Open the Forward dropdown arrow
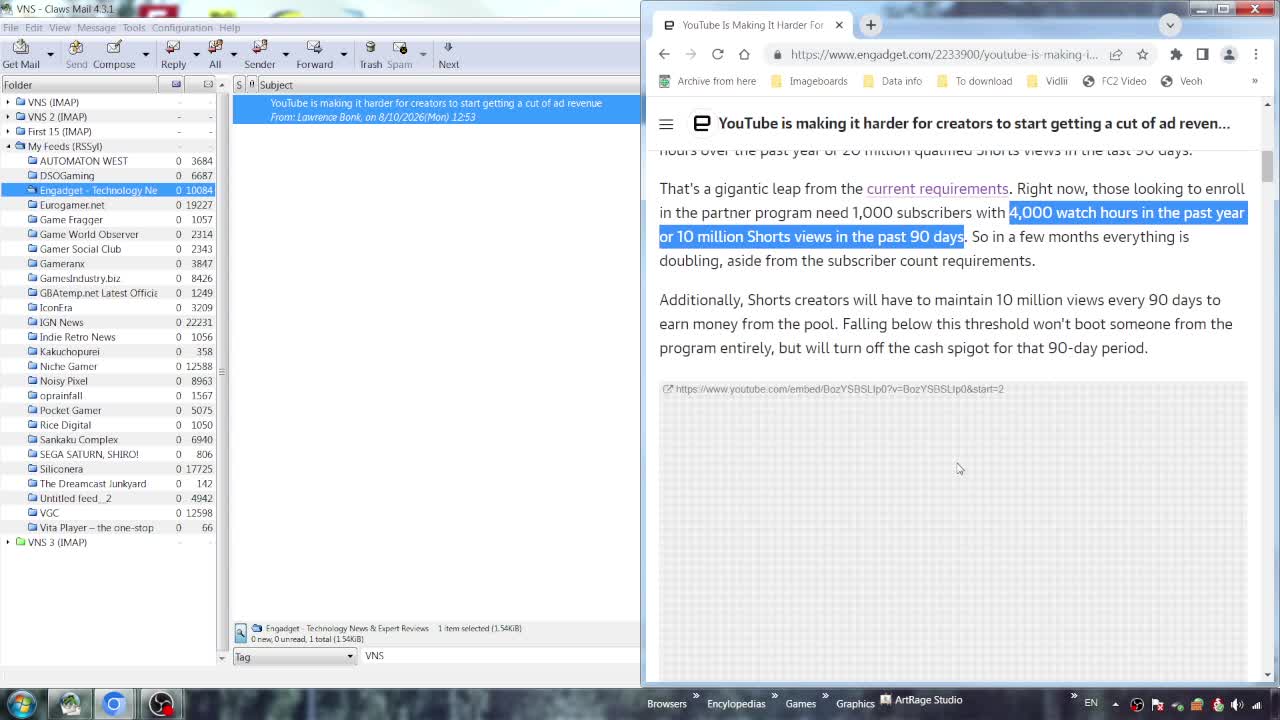The height and width of the screenshot is (720, 1280). pos(343,54)
